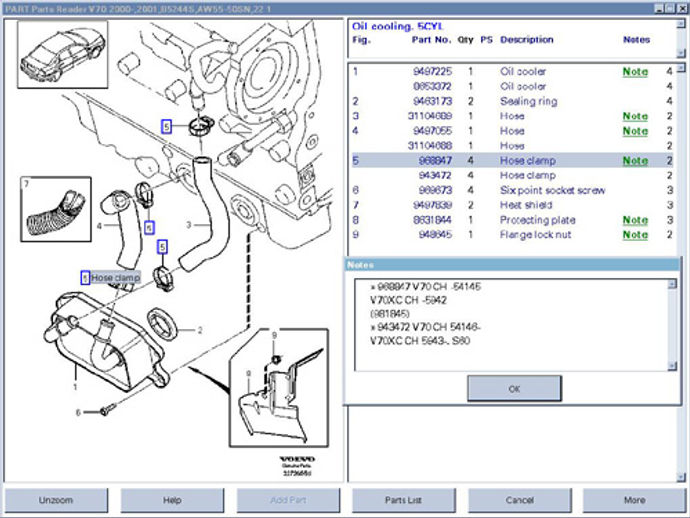Viewport: 690px width, 518px height.
Task: Click parts list bottom scrollbar down arrow
Action: (681, 477)
